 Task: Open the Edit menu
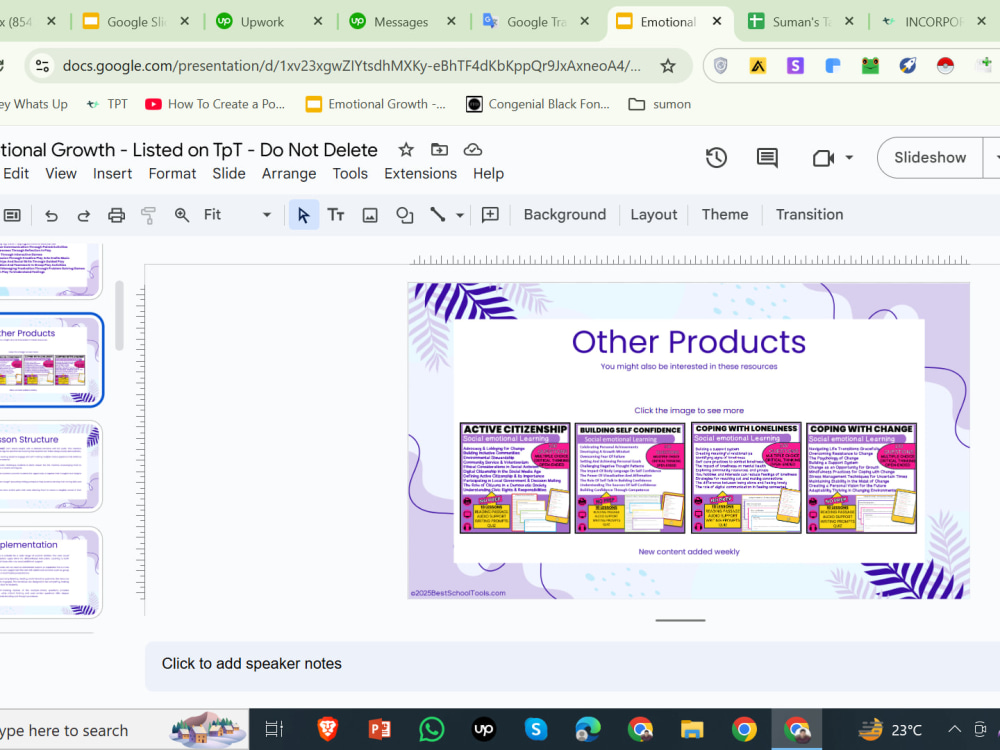16,173
